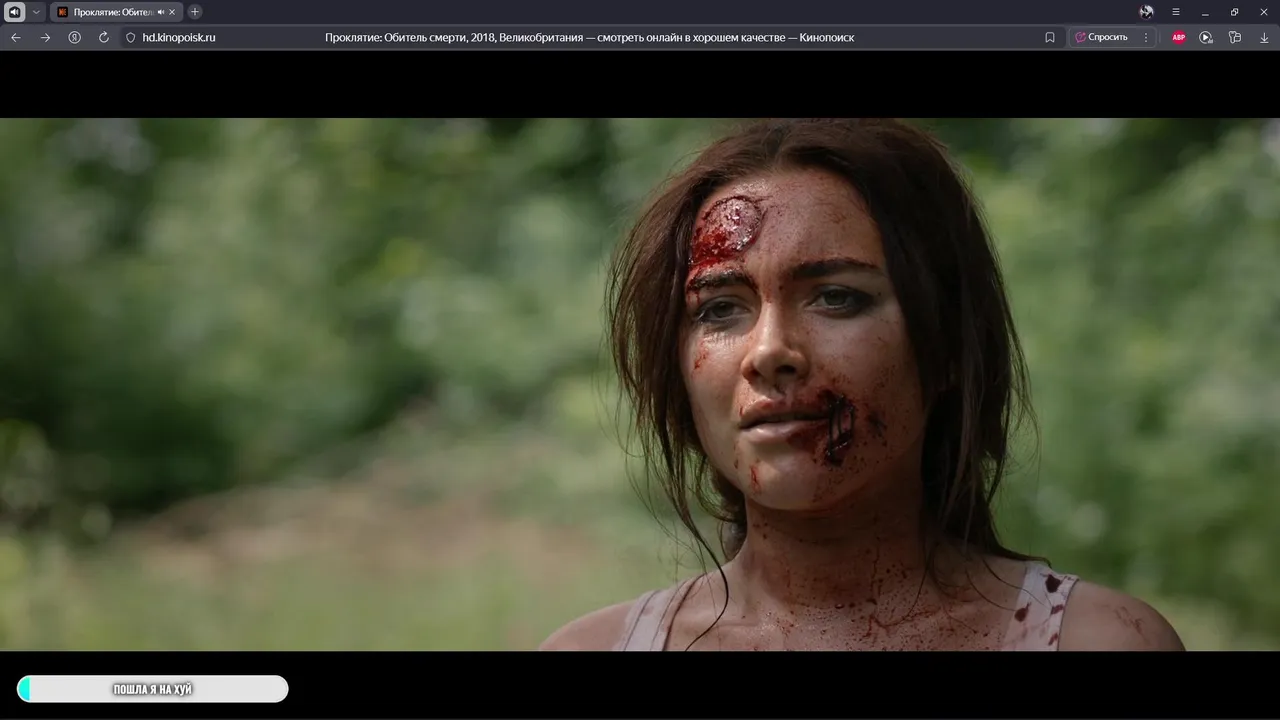1280x720 pixels.
Task: Go forward to the next page
Action: [45, 37]
